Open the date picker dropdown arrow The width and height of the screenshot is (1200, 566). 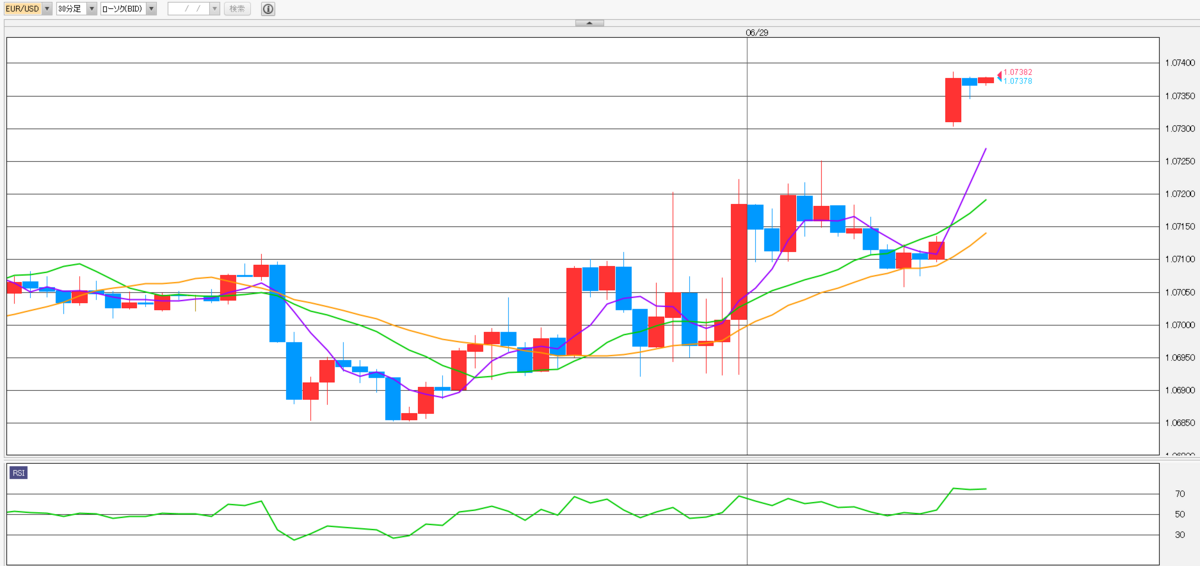pyautogui.click(x=214, y=8)
